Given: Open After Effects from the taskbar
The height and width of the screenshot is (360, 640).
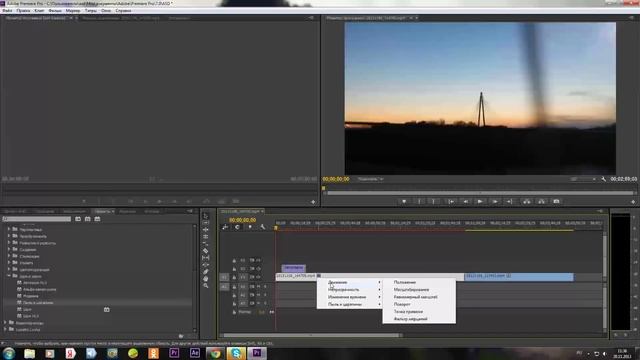Looking at the screenshot, I should [195, 353].
